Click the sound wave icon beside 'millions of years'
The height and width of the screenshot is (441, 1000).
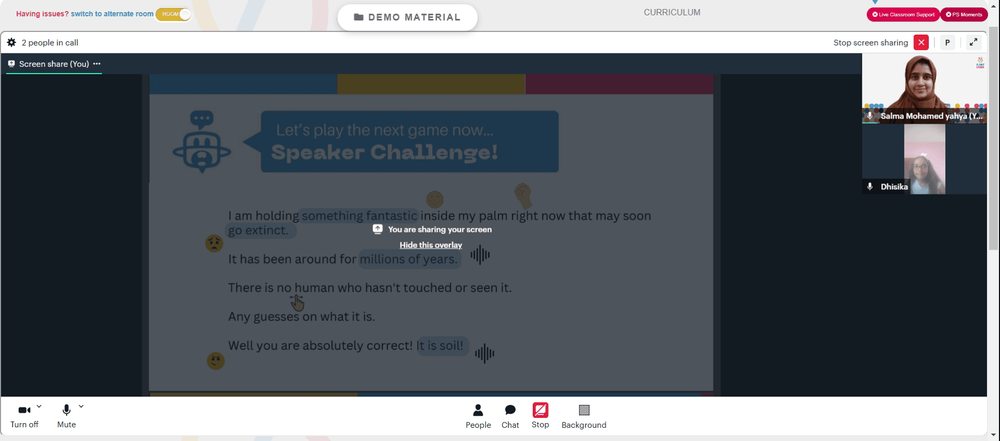pyautogui.click(x=480, y=255)
